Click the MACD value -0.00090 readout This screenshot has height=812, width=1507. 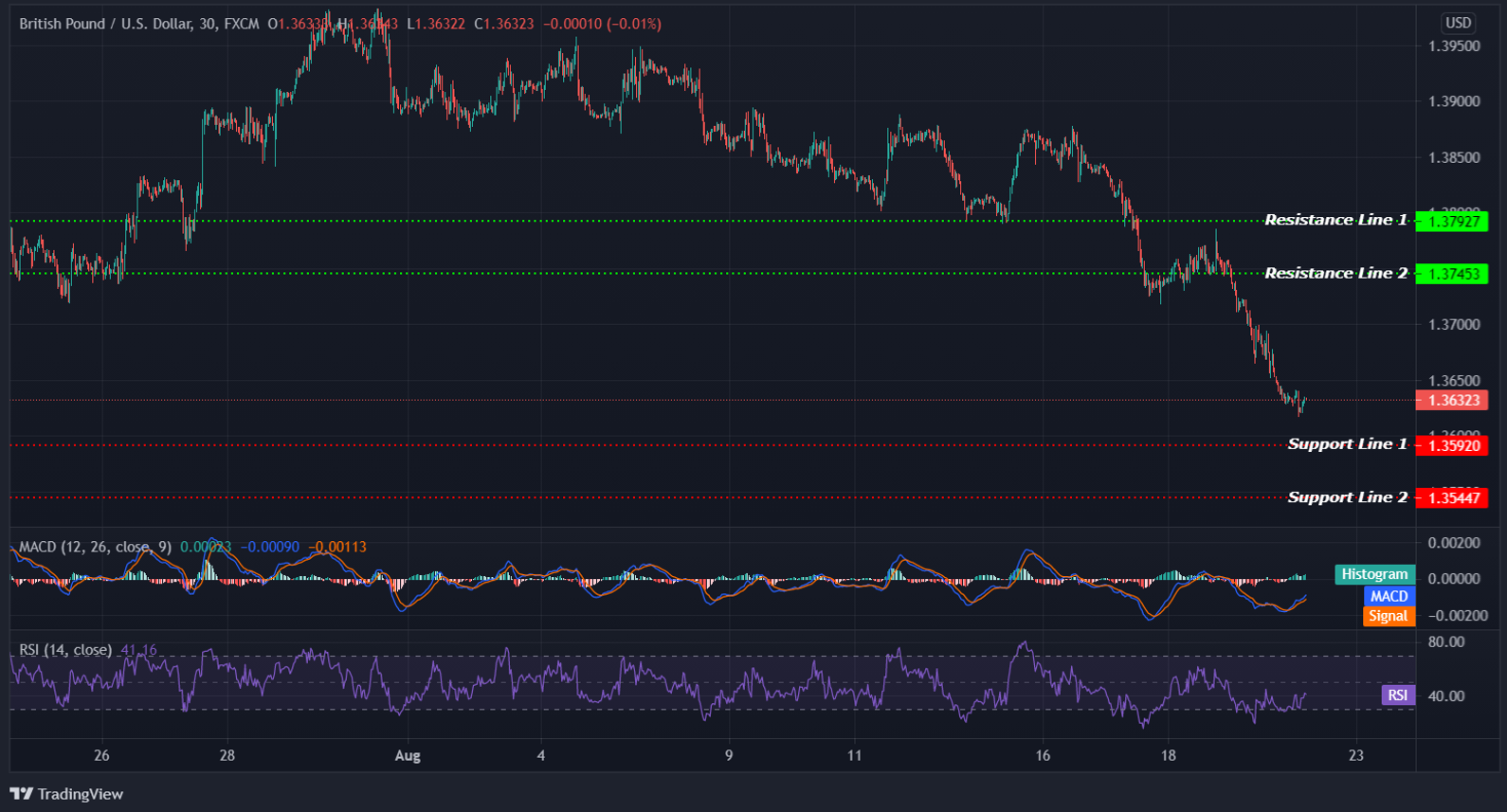pyautogui.click(x=270, y=547)
